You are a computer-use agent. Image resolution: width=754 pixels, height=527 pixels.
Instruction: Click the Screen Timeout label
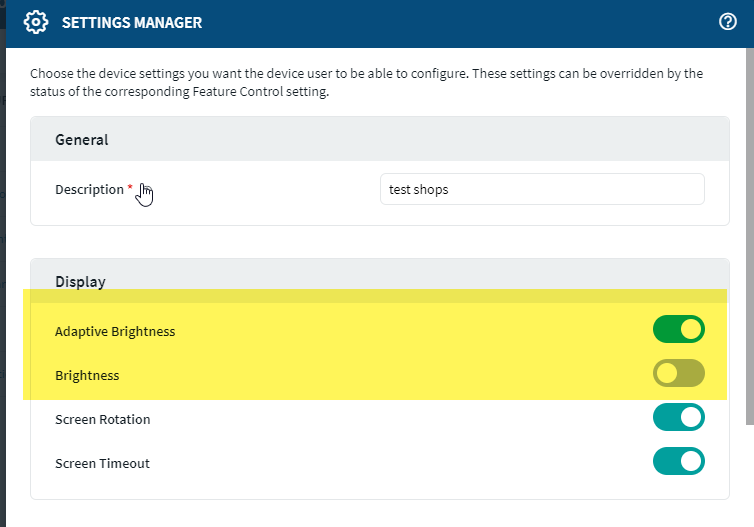[102, 463]
